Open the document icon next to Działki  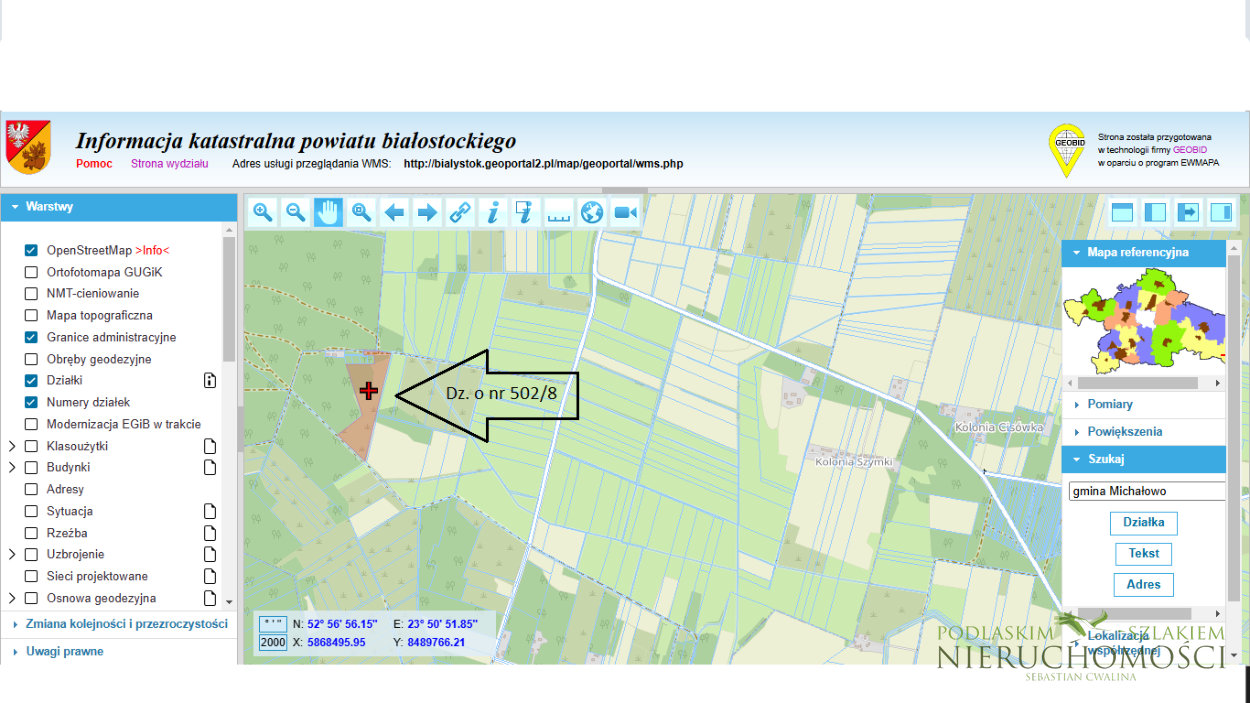tap(209, 380)
